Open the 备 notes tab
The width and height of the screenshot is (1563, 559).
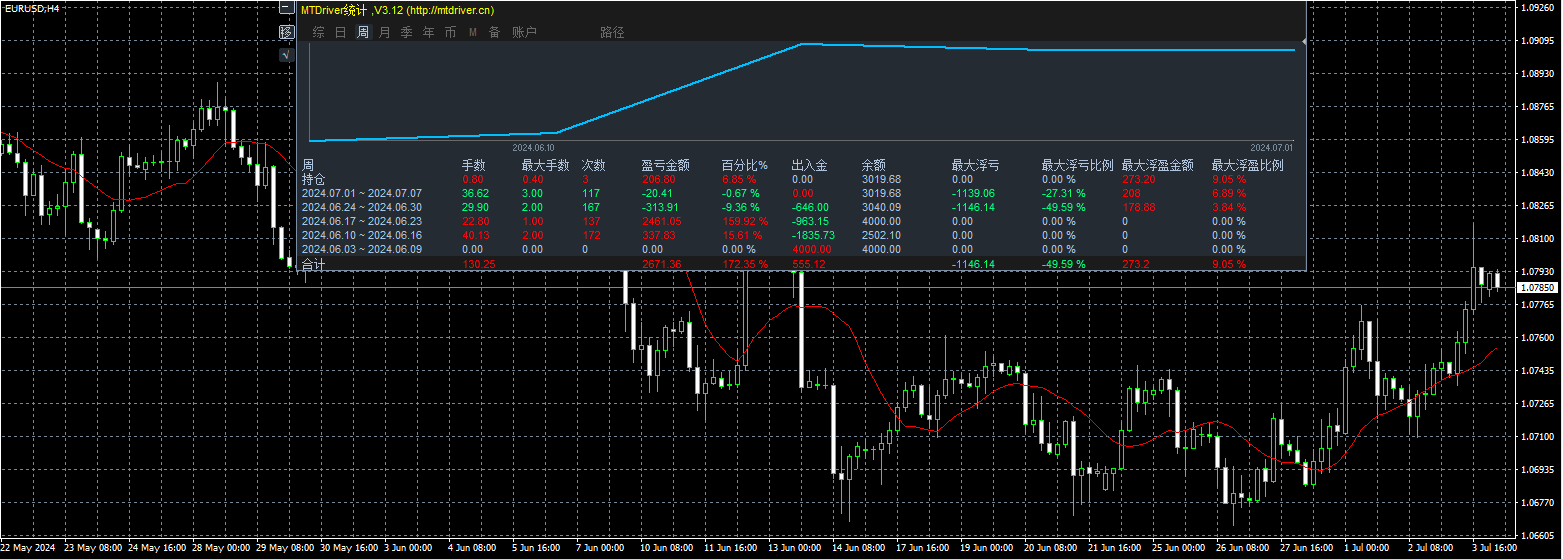pos(494,32)
